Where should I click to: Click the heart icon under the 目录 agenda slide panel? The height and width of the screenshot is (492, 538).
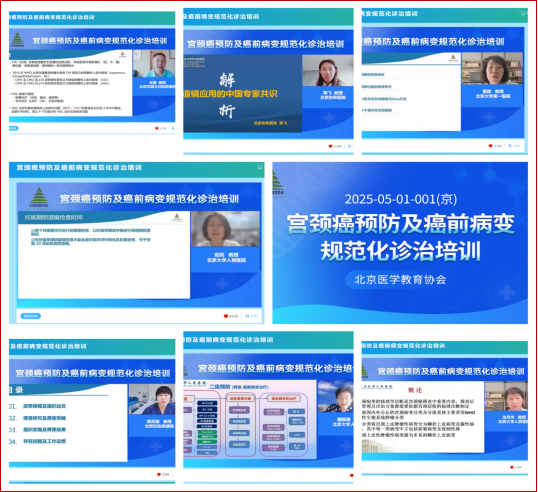[x=159, y=475]
